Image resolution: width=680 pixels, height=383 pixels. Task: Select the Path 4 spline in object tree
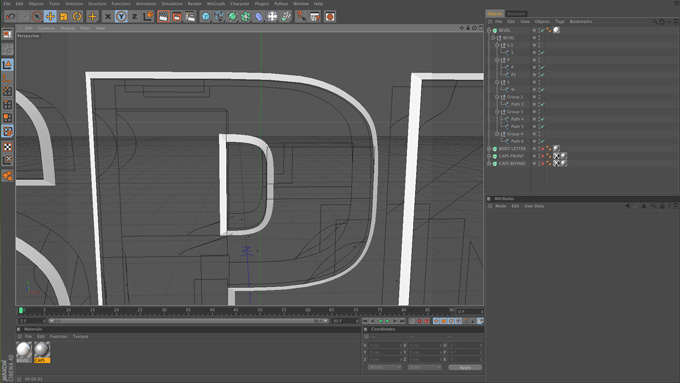517,119
